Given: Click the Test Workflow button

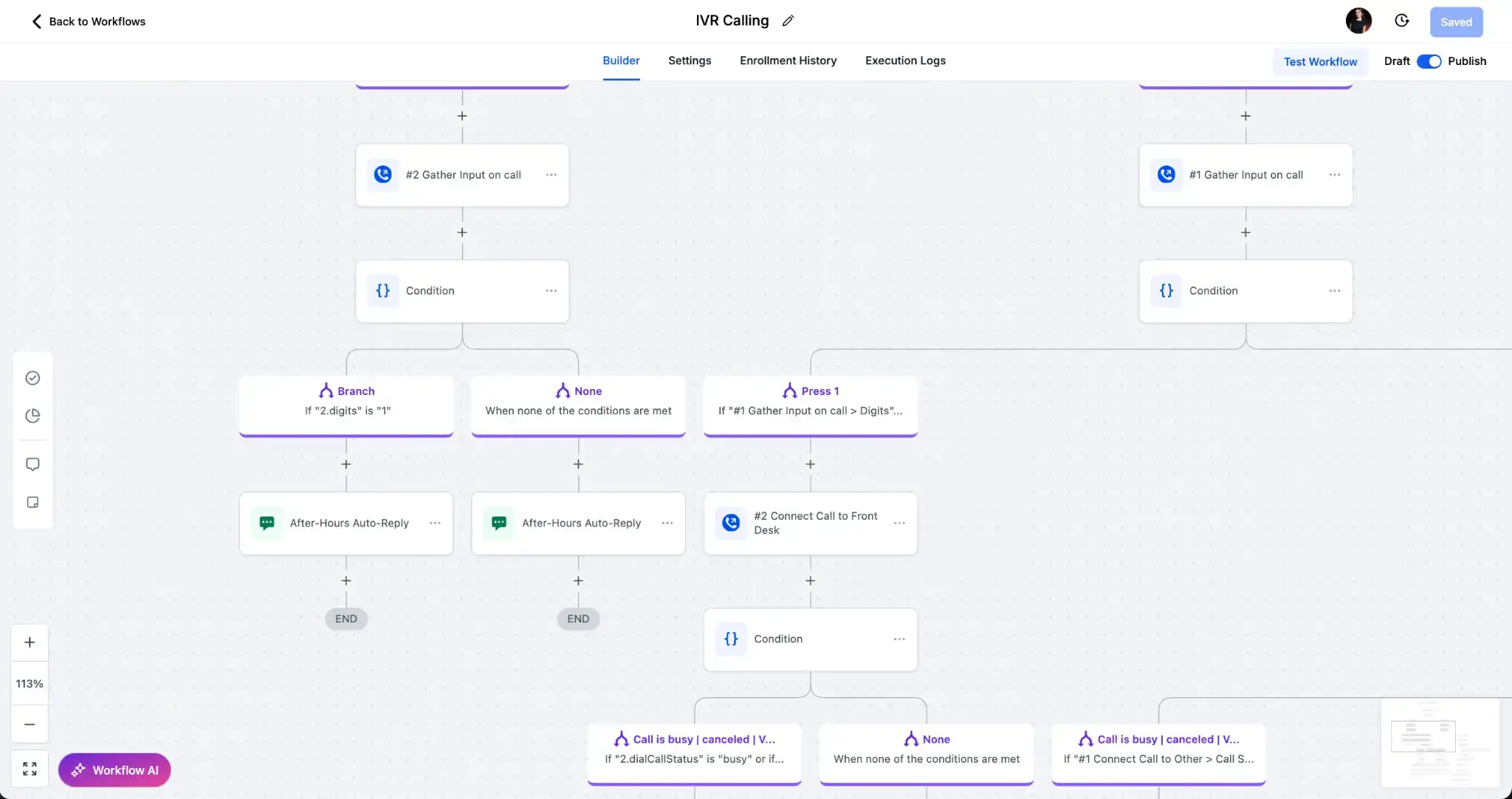Looking at the screenshot, I should [x=1320, y=61].
